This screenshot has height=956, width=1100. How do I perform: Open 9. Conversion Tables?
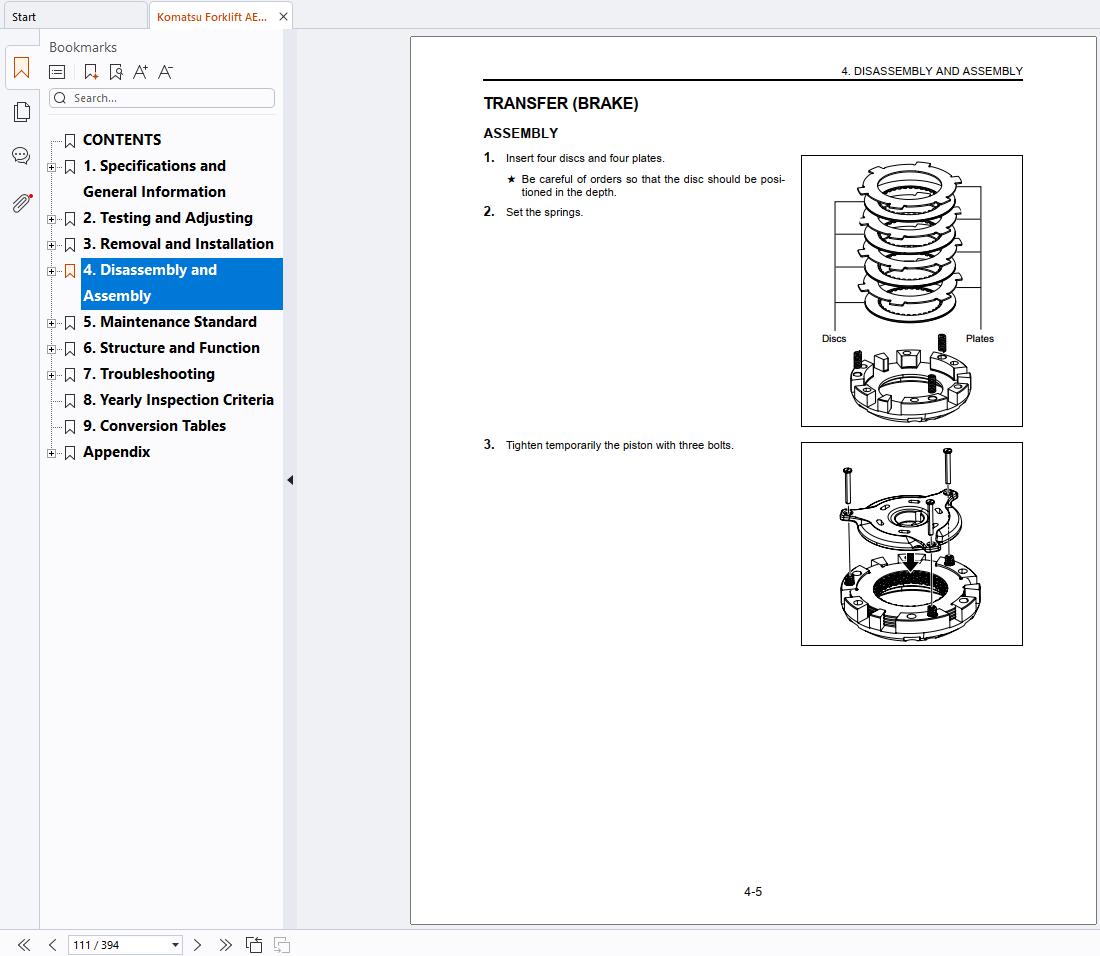154,425
